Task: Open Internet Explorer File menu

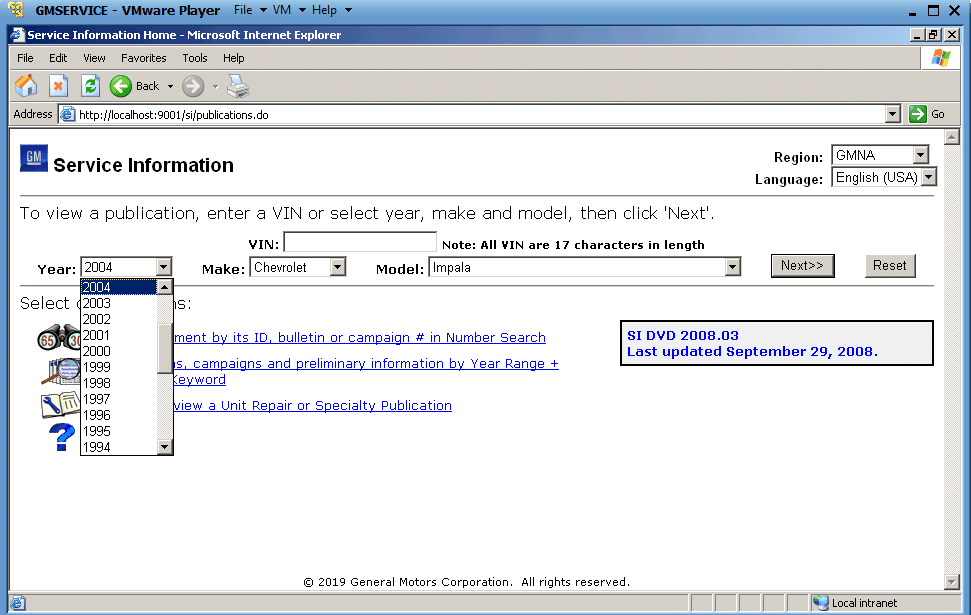Action: [25, 58]
